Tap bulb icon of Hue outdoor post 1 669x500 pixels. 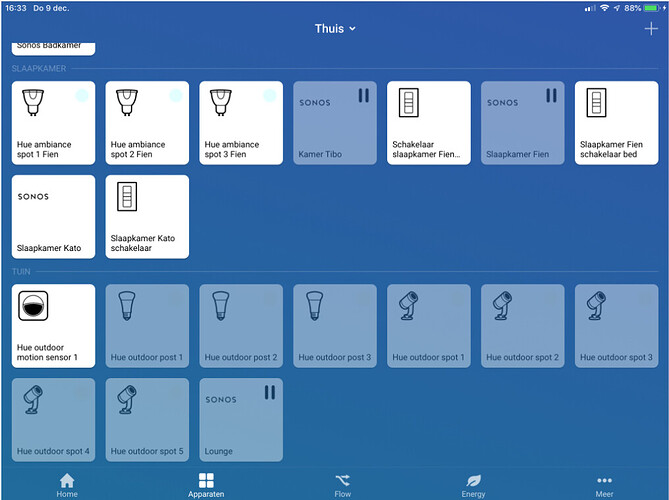(x=127, y=305)
